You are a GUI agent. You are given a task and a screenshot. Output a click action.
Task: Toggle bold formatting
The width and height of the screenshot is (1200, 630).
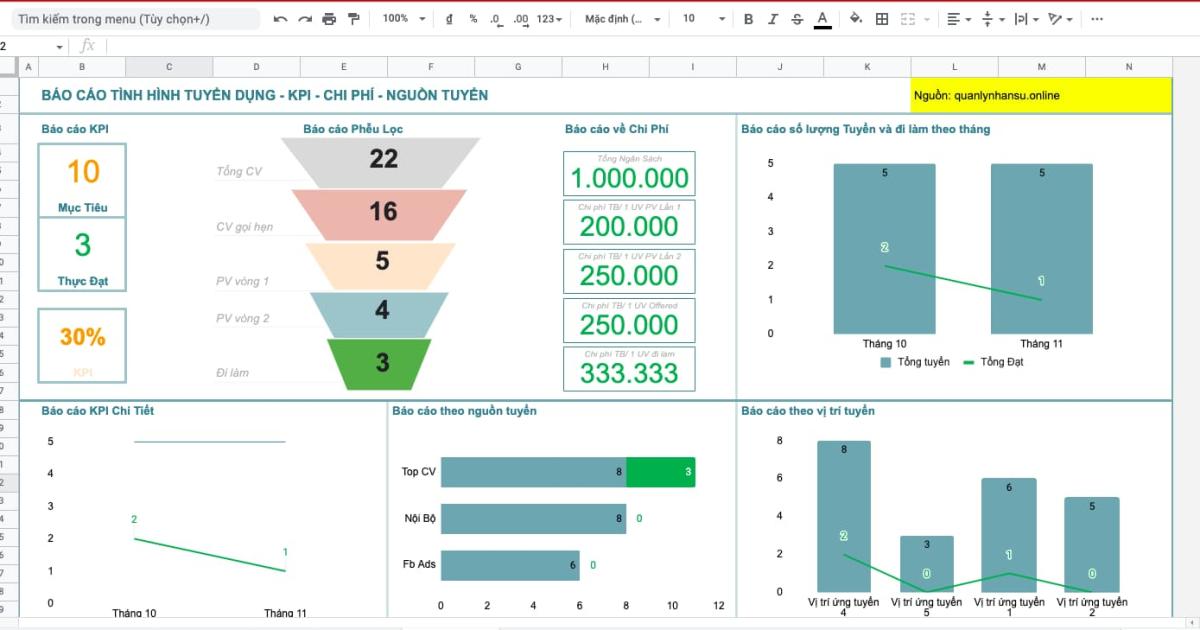tap(748, 19)
